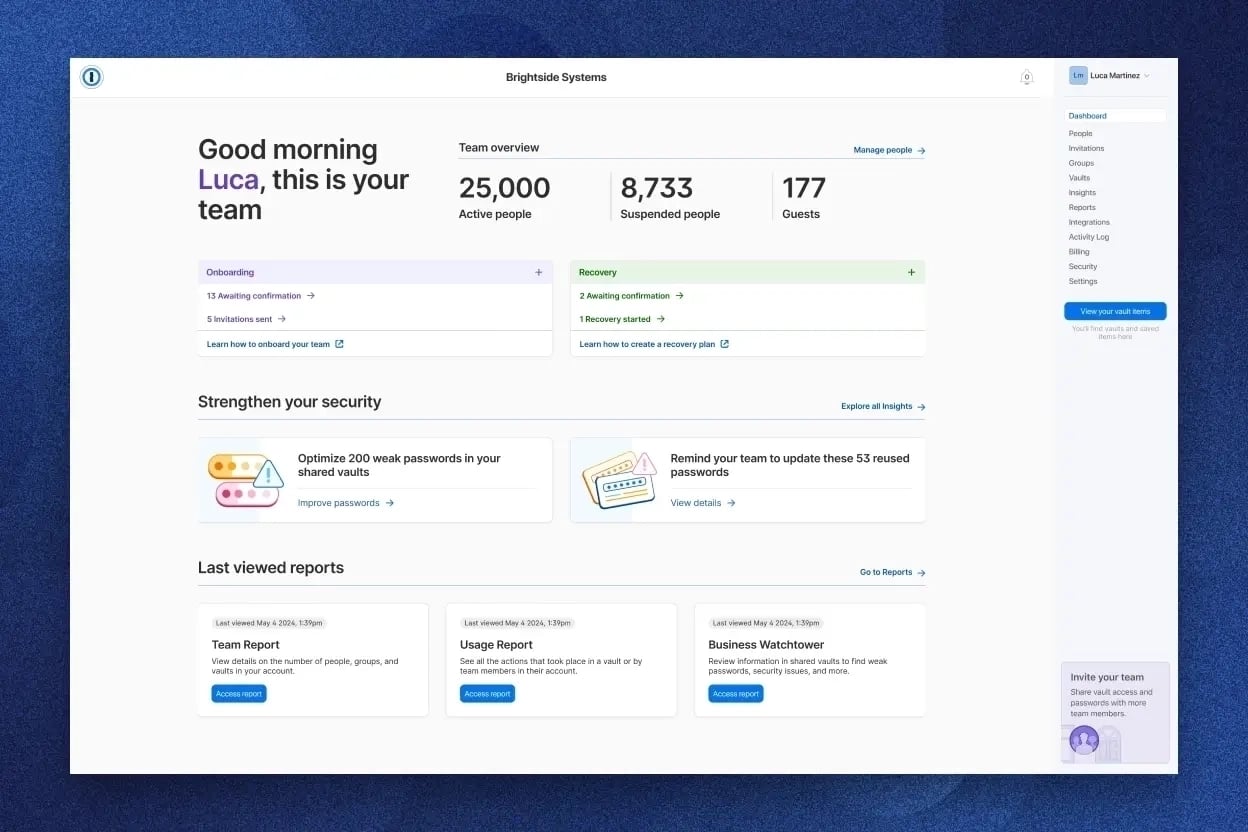
Task: Click the plus icon on the Recovery card
Action: tap(911, 271)
